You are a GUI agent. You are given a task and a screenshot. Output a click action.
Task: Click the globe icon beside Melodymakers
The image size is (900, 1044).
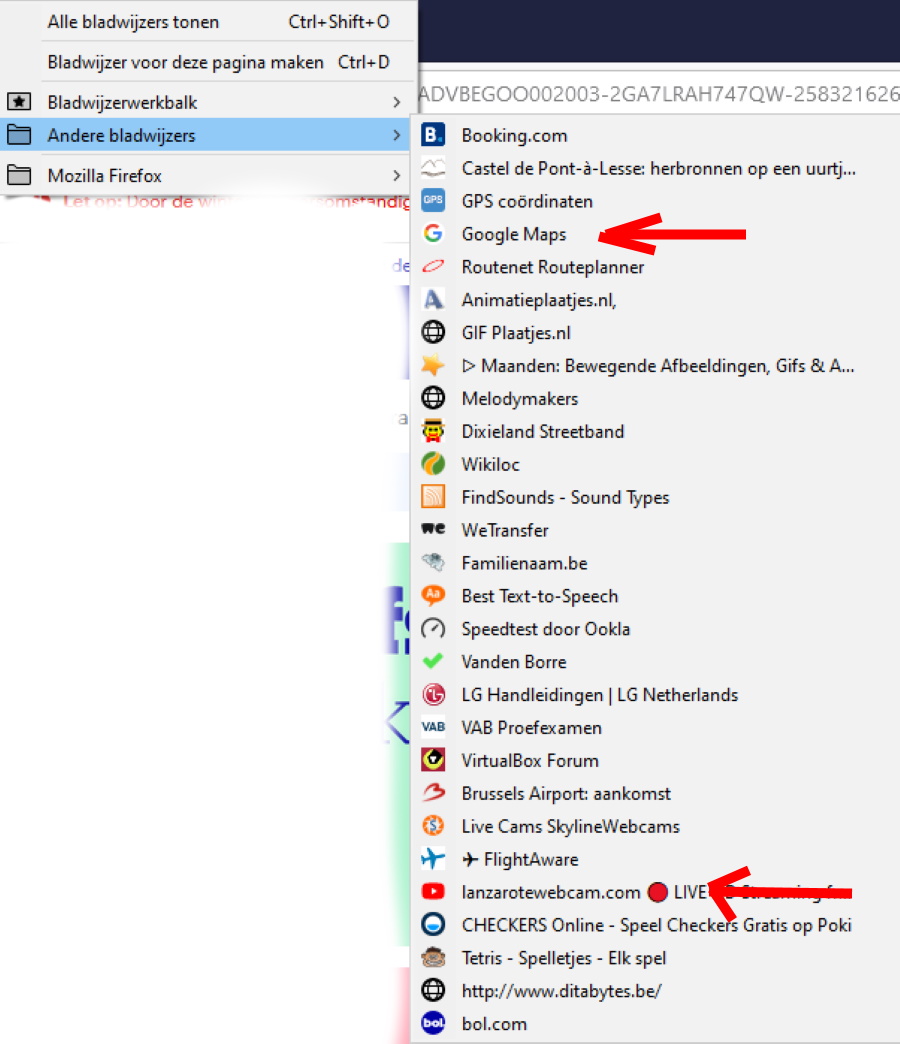click(433, 397)
